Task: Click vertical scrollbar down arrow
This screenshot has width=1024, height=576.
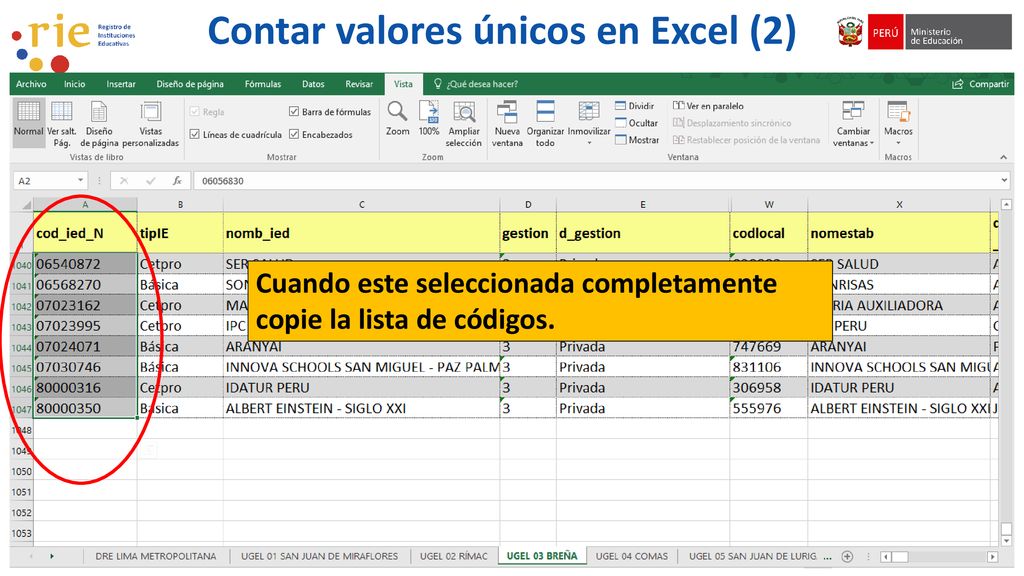Action: point(1006,540)
